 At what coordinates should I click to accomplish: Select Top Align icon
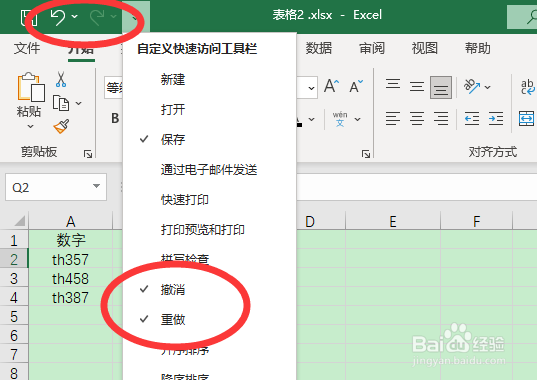click(393, 84)
